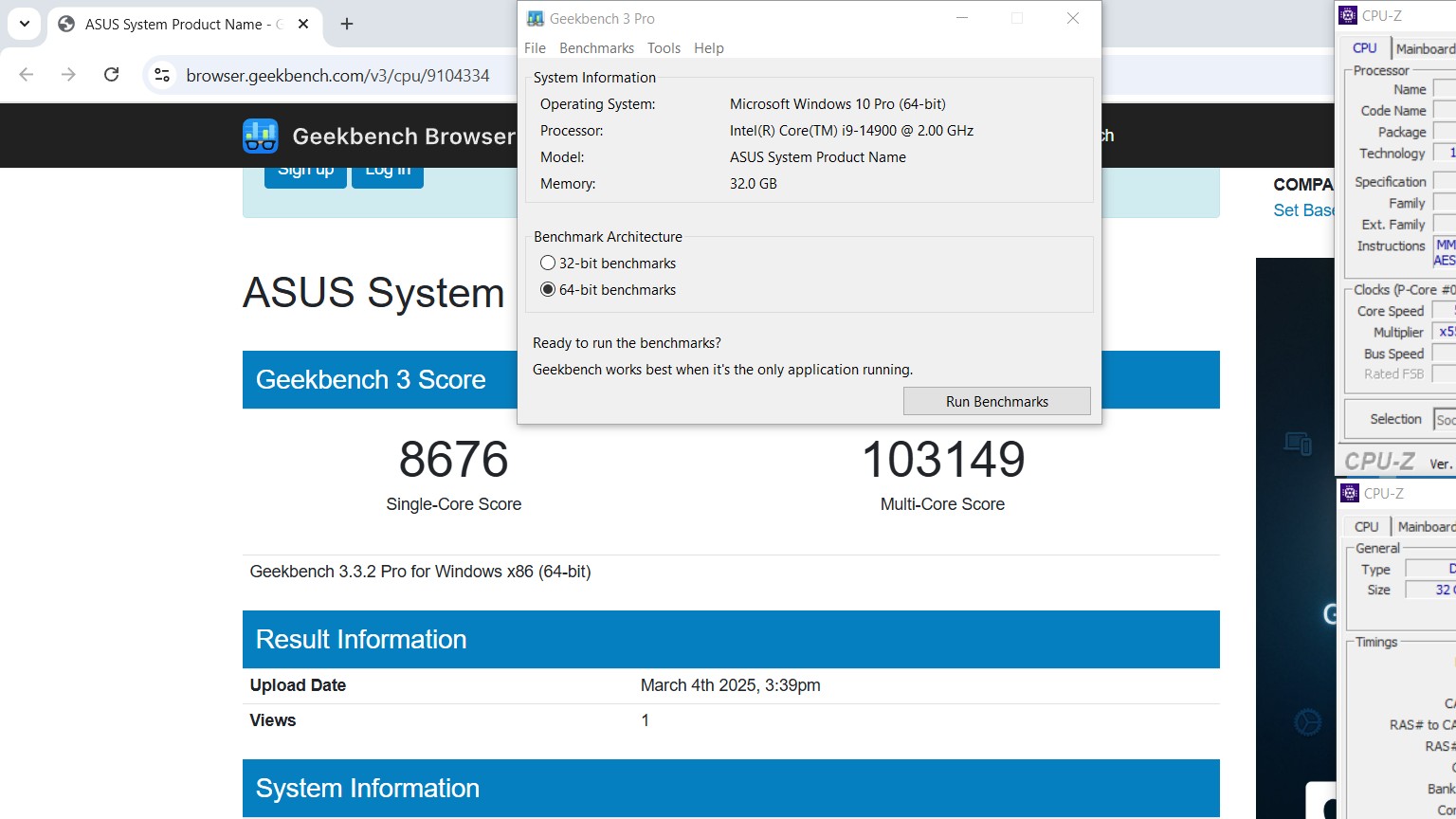1456x819 pixels.
Task: Click the single-core score 8676
Action: [454, 459]
